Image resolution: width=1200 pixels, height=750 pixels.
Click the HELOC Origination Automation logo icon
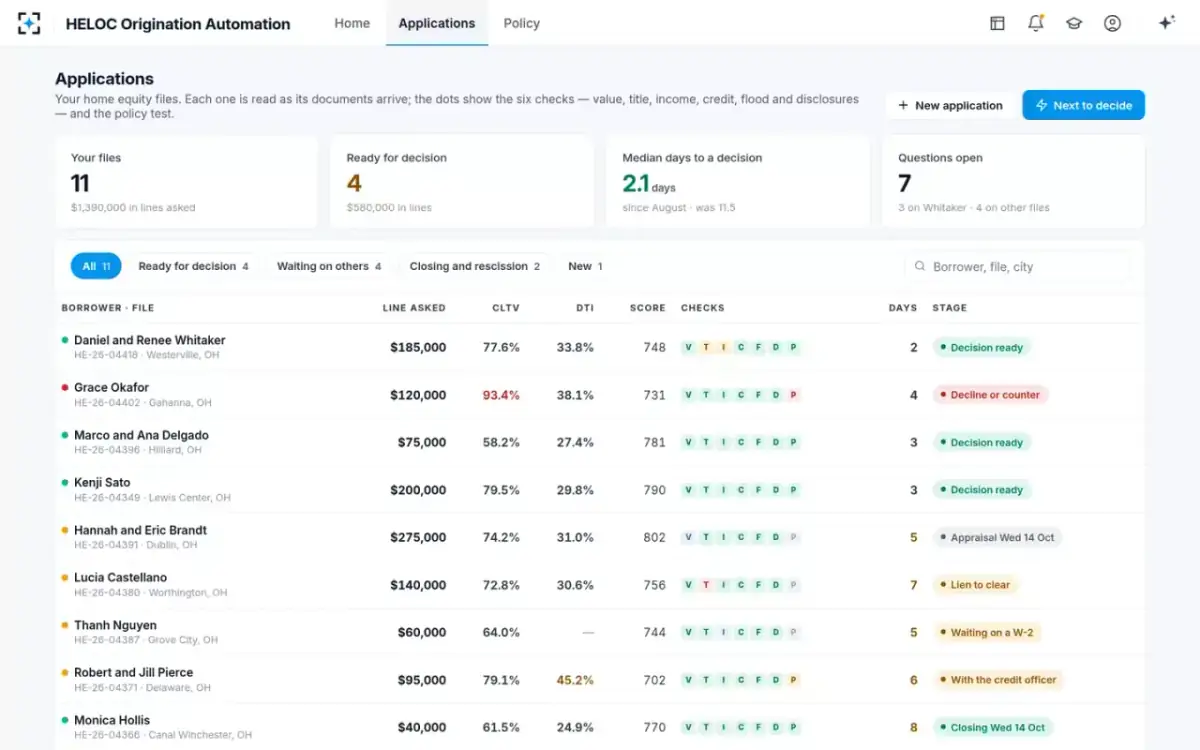coord(29,23)
